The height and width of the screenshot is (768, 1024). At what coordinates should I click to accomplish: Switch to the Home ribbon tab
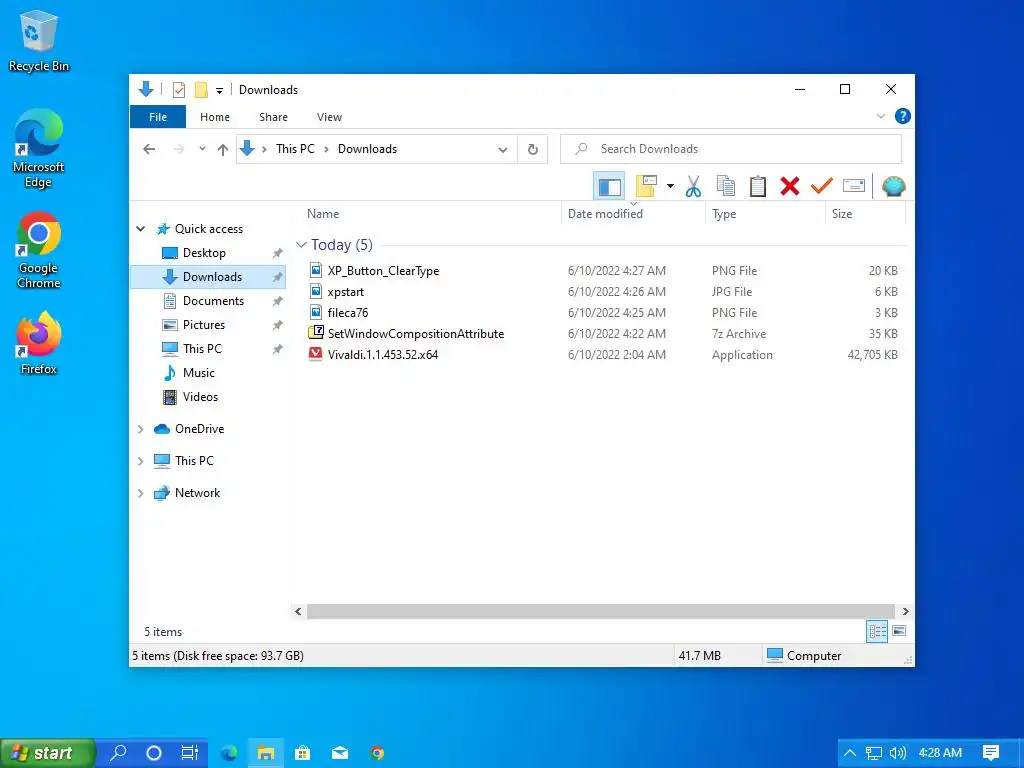pos(215,117)
